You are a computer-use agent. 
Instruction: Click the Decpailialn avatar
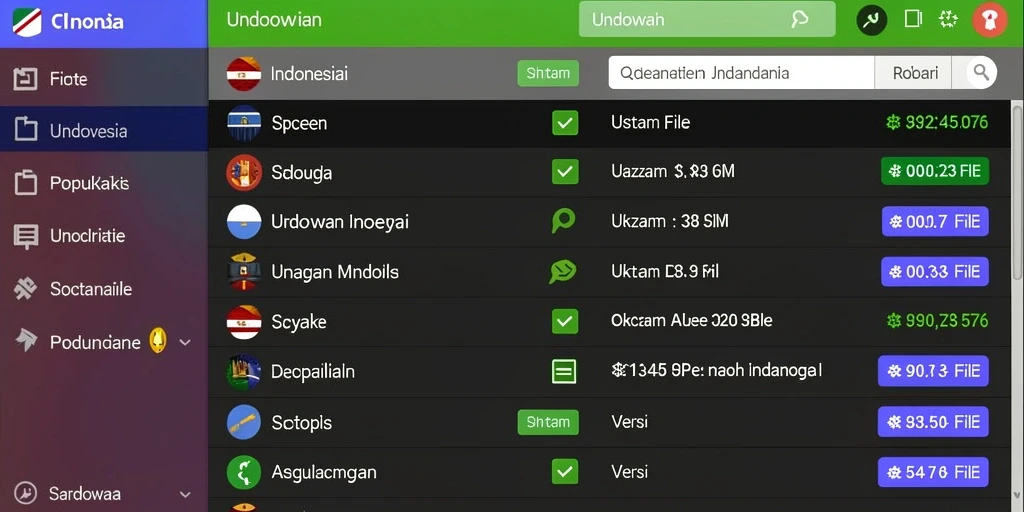pyautogui.click(x=244, y=372)
